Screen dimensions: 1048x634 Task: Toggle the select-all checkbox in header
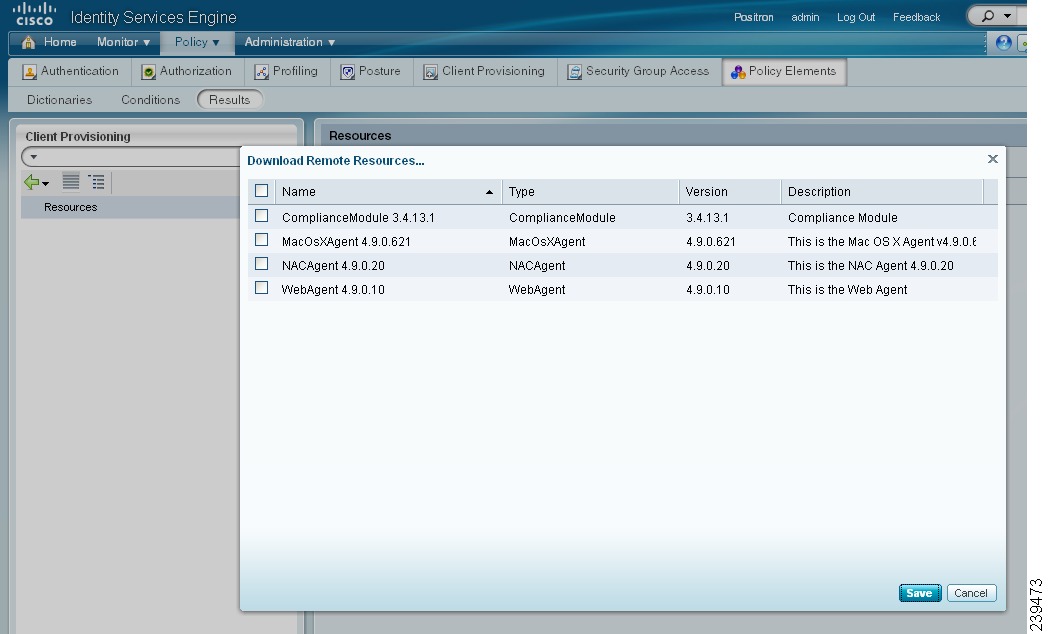click(x=261, y=191)
